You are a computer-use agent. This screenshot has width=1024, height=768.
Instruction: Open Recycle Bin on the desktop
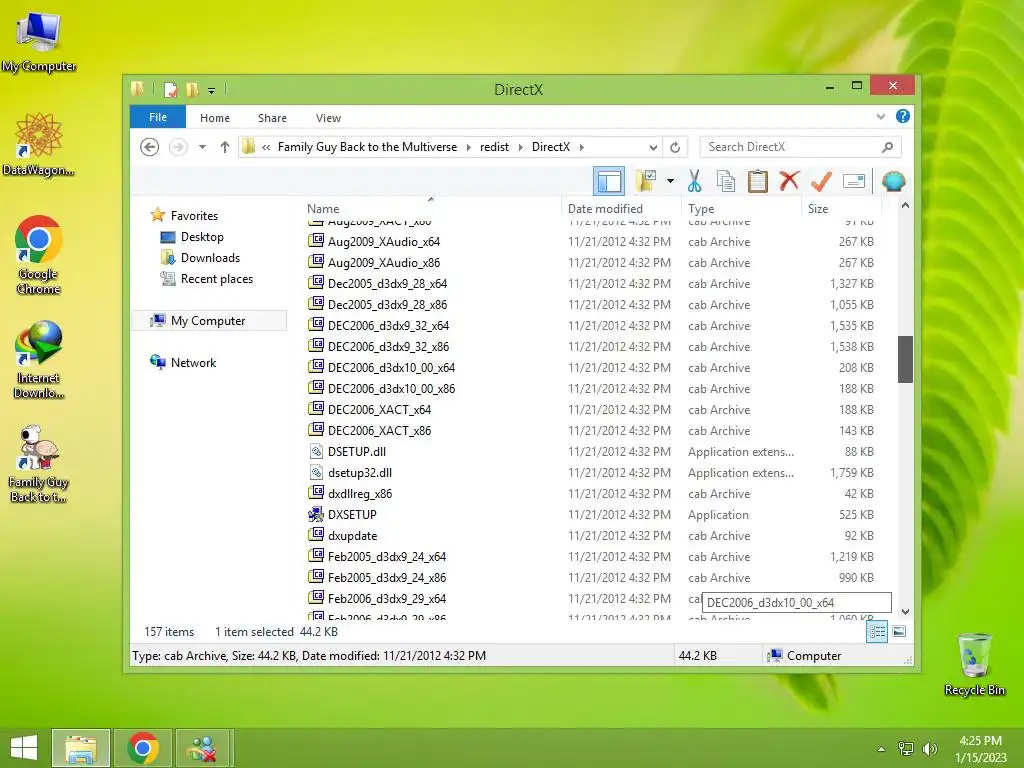tap(974, 664)
